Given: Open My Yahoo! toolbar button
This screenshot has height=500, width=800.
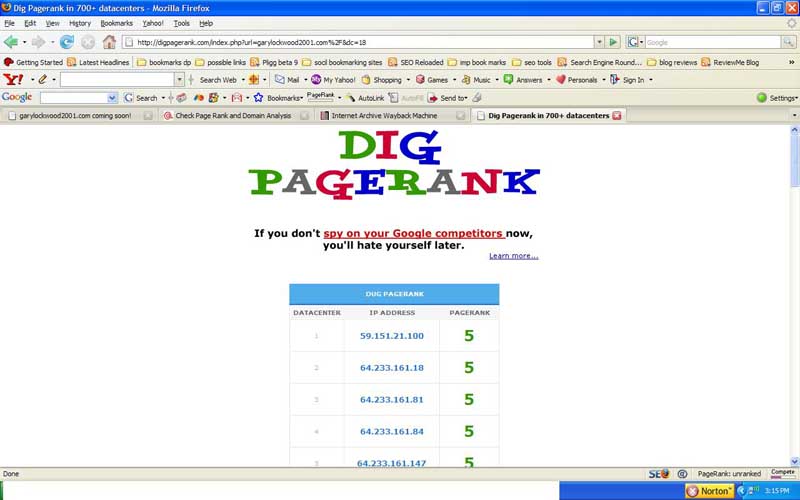Looking at the screenshot, I should (x=333, y=80).
